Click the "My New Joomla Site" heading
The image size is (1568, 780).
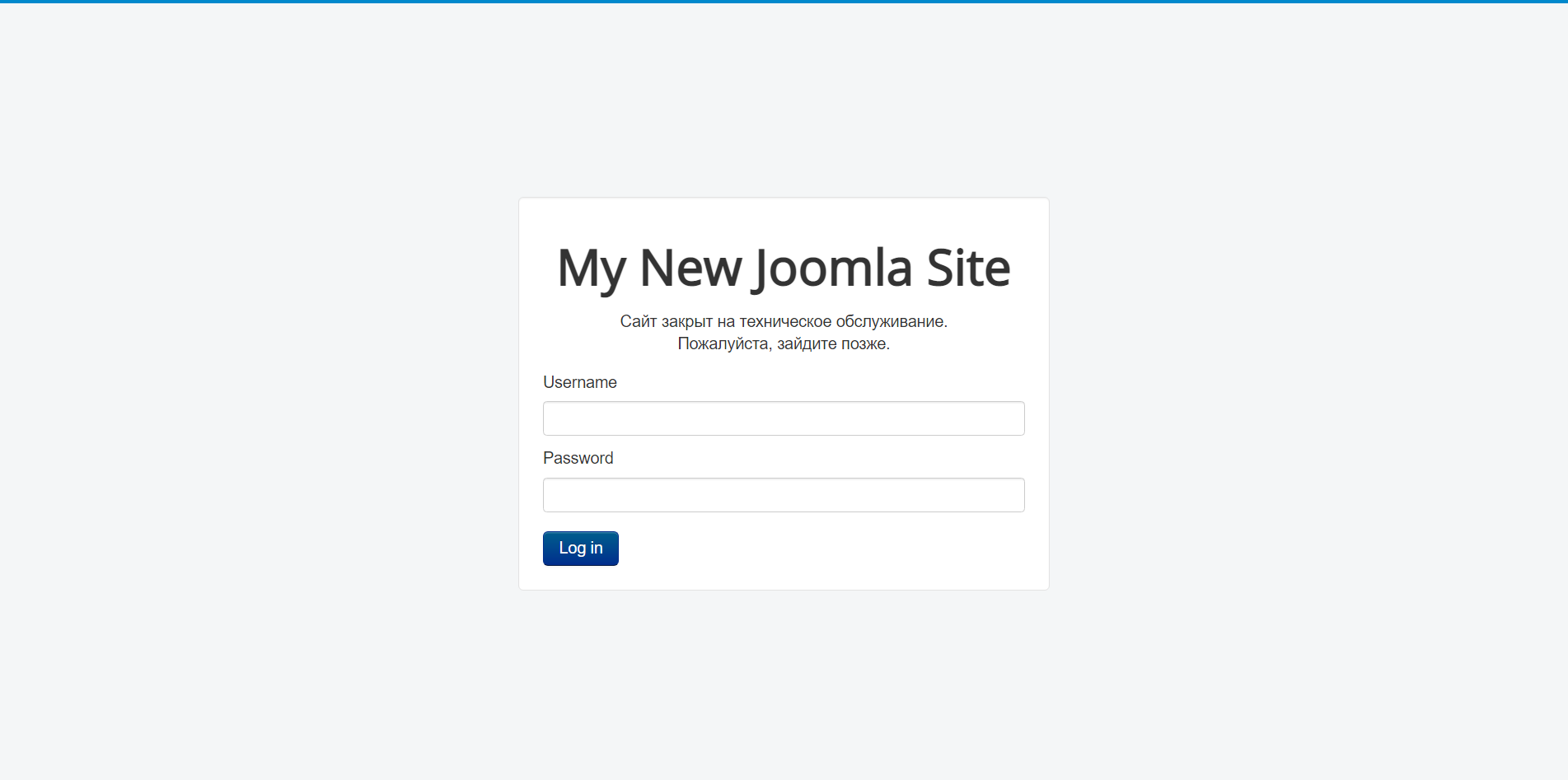(784, 268)
